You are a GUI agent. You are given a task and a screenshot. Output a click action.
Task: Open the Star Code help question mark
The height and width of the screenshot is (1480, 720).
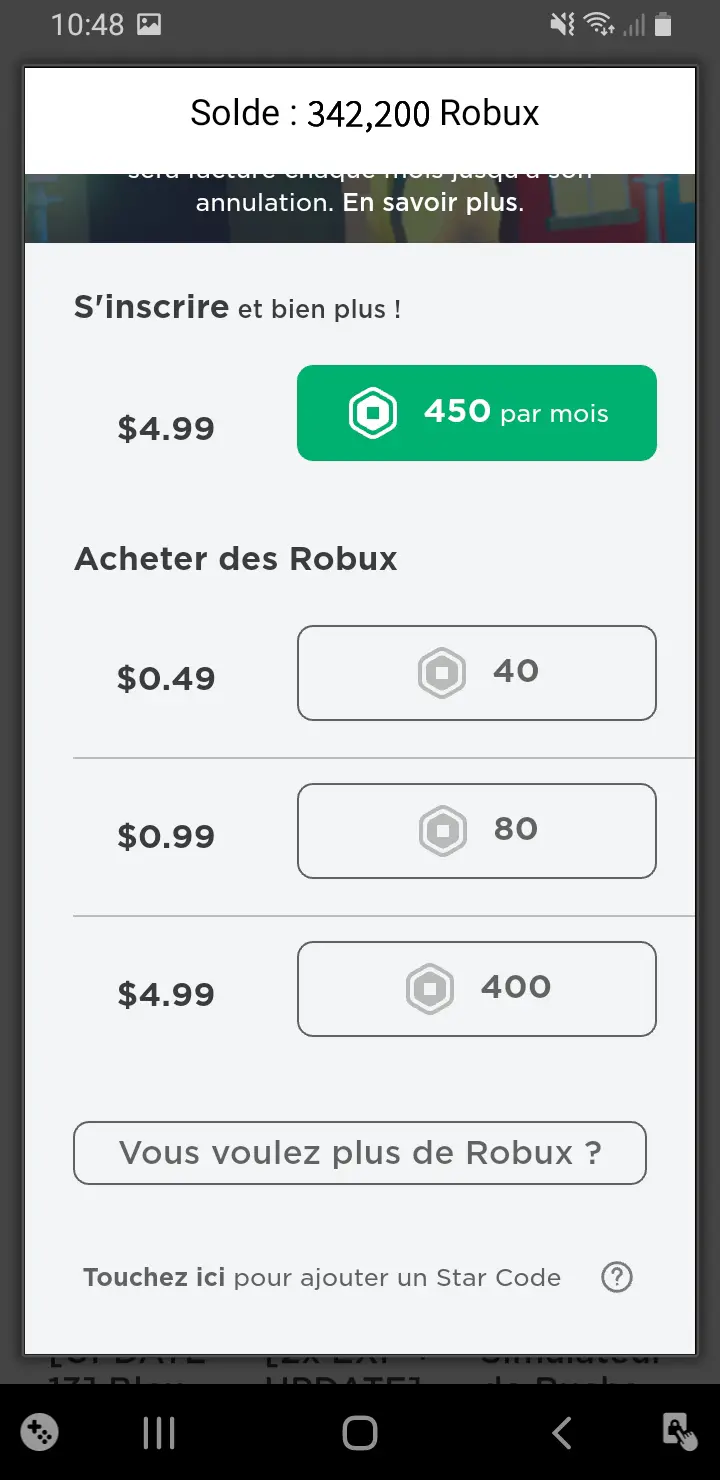[617, 1277]
